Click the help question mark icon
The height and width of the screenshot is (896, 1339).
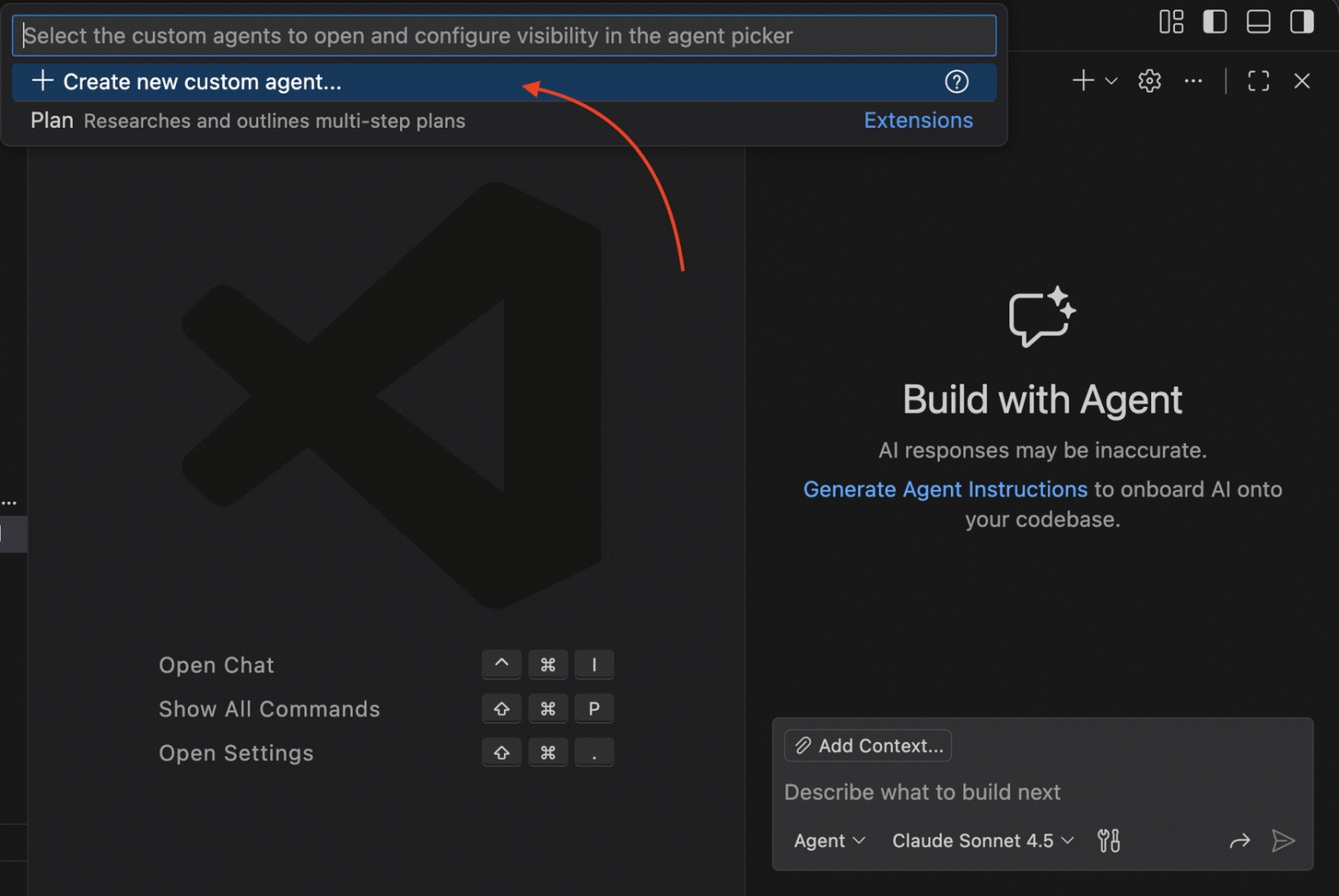956,82
